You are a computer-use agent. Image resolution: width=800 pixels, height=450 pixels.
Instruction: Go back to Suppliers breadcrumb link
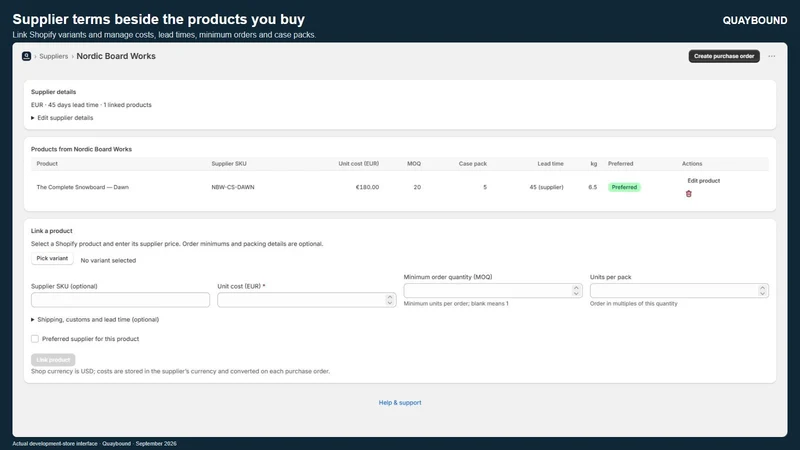54,57
